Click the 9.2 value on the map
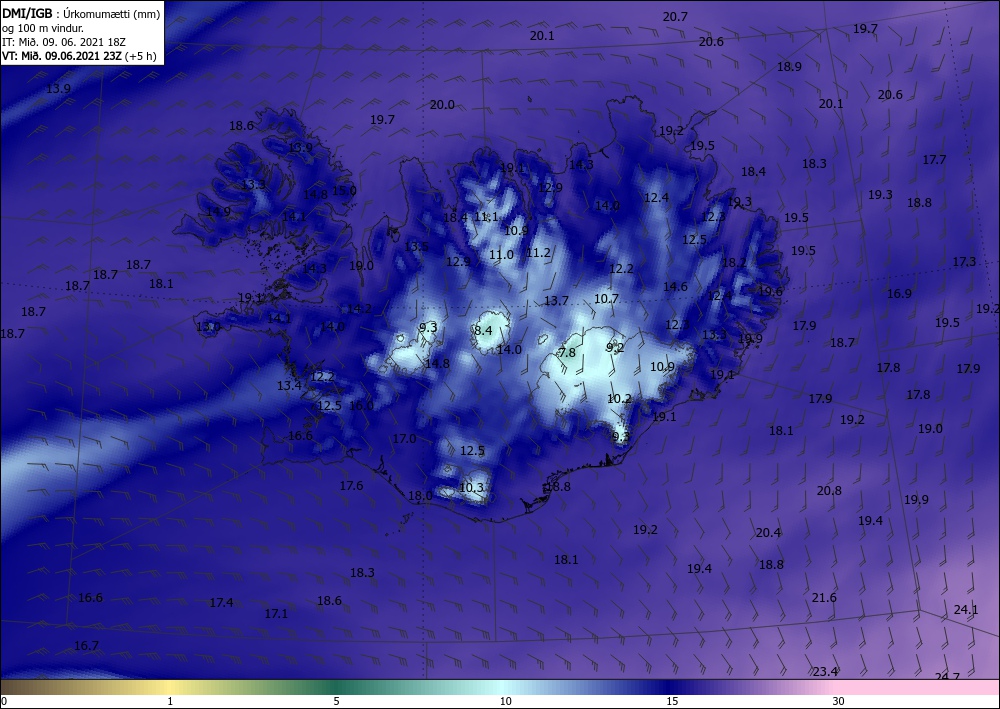The width and height of the screenshot is (1000, 709). (615, 347)
